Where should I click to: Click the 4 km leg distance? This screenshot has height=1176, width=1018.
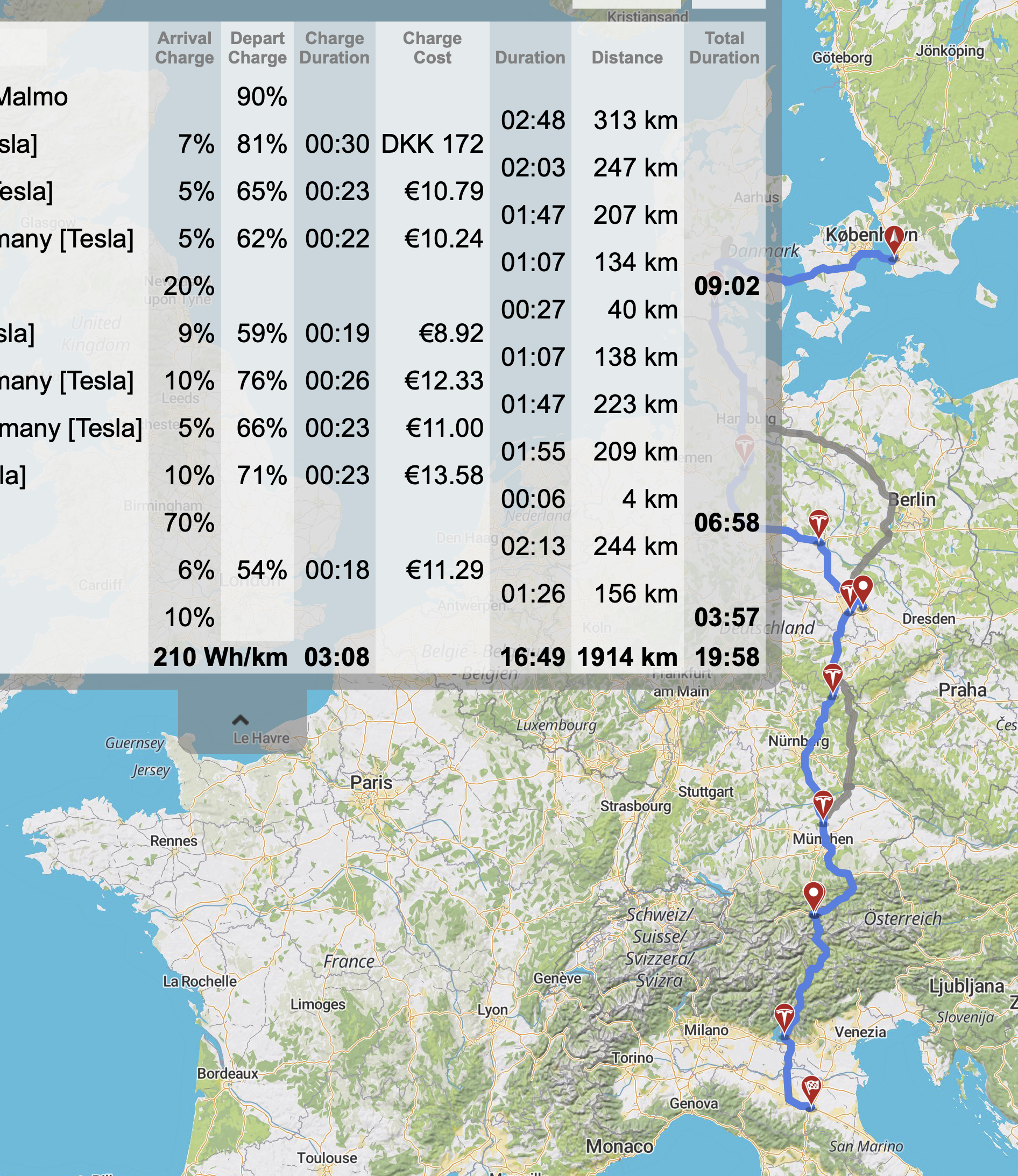point(650,499)
